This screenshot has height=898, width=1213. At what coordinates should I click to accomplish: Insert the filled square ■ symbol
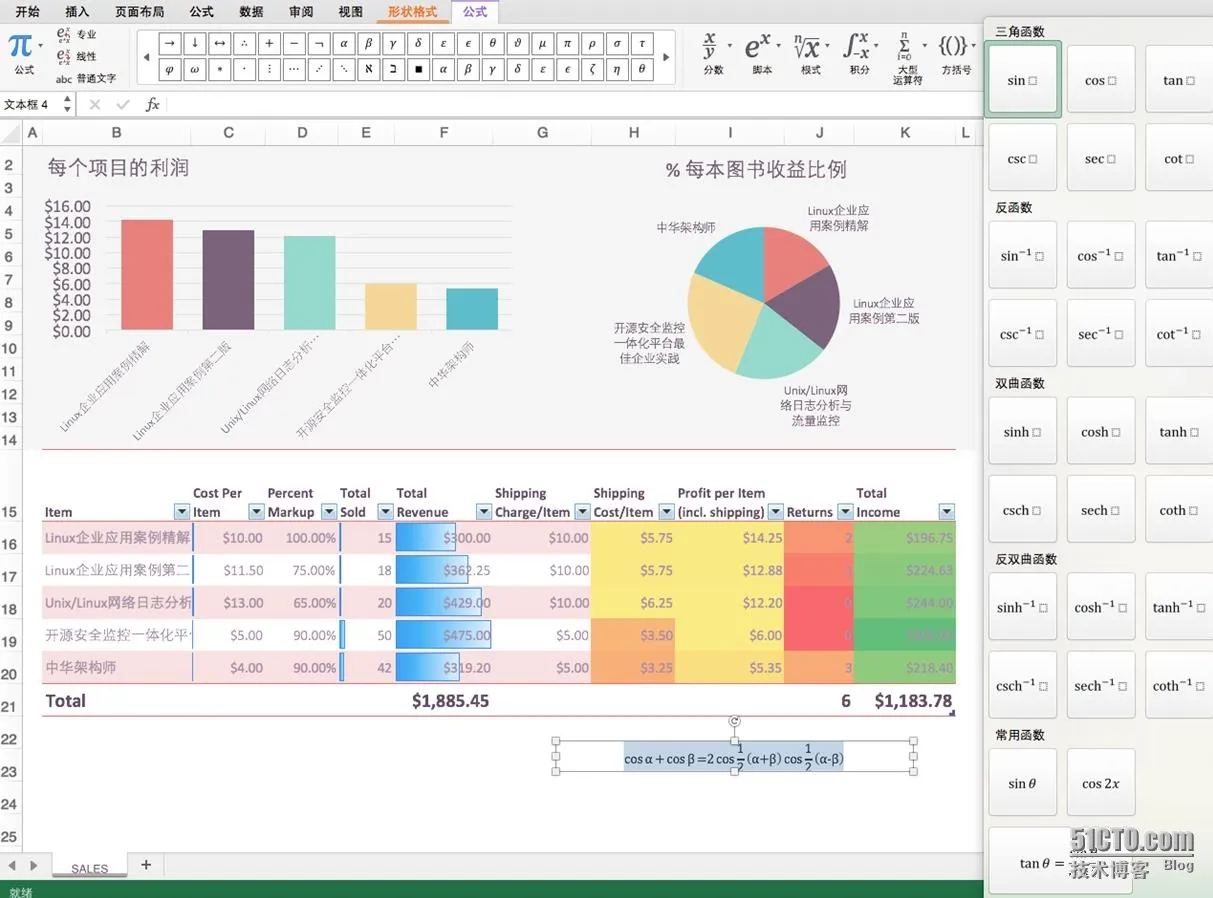(419, 69)
